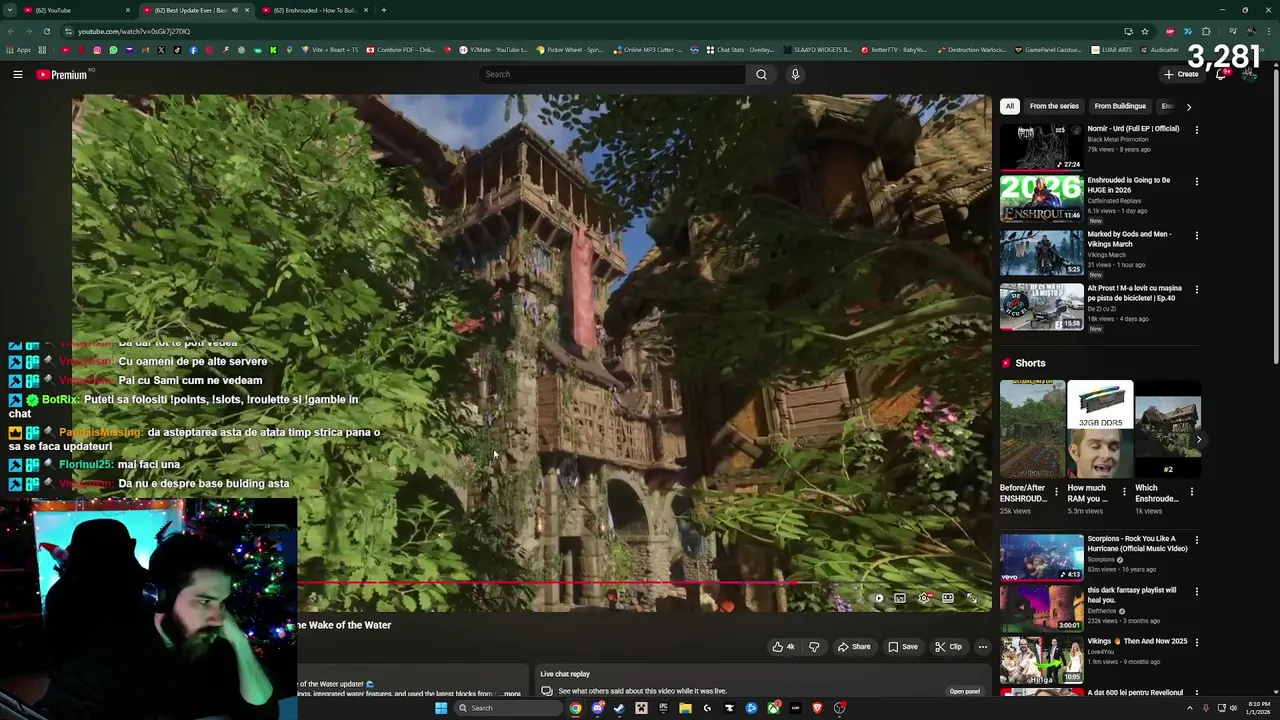Screen dimensions: 1280x720
Task: Open Chrome three-dot menu
Action: (1268, 31)
